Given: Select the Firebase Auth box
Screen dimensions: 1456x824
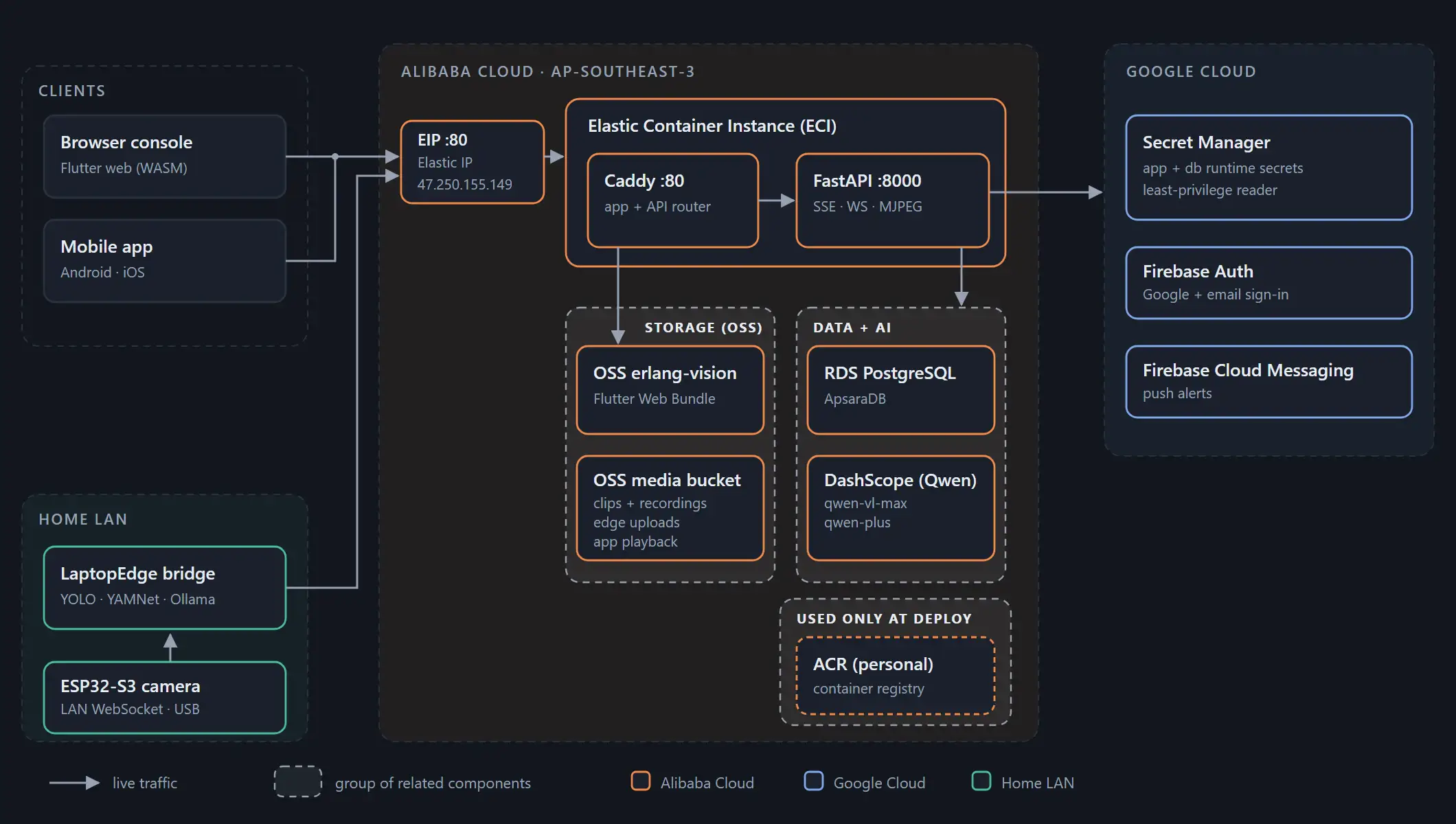Looking at the screenshot, I should coord(1269,283).
